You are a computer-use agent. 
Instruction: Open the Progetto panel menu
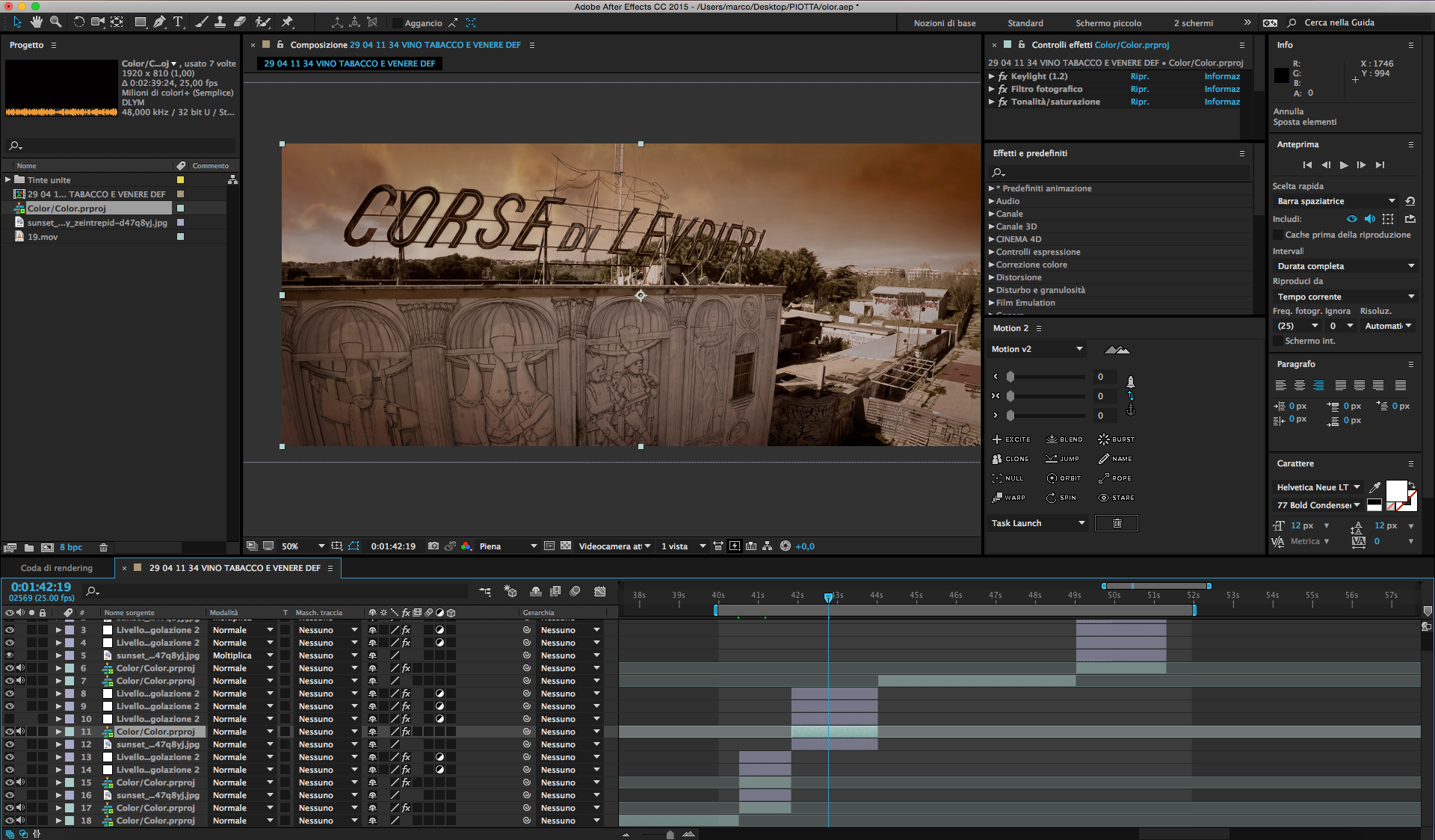(54, 45)
